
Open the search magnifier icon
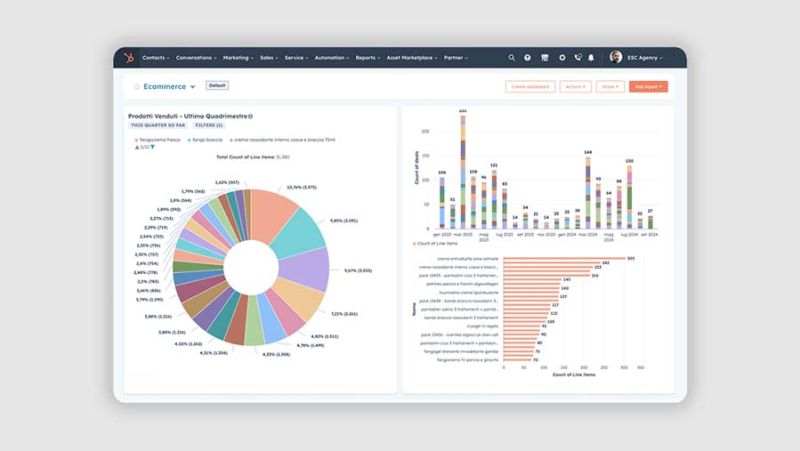pos(511,58)
